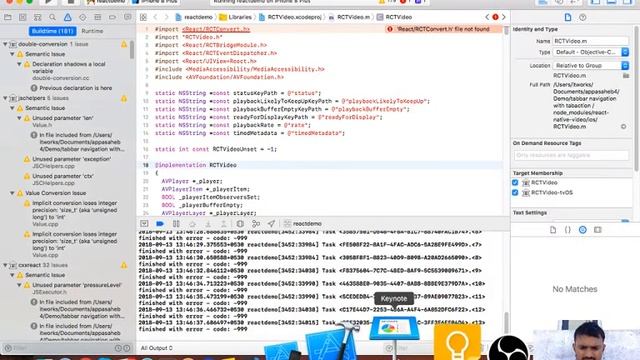Click the Simulate Location arrow icon
This screenshot has height=360, width=640.
271,224
